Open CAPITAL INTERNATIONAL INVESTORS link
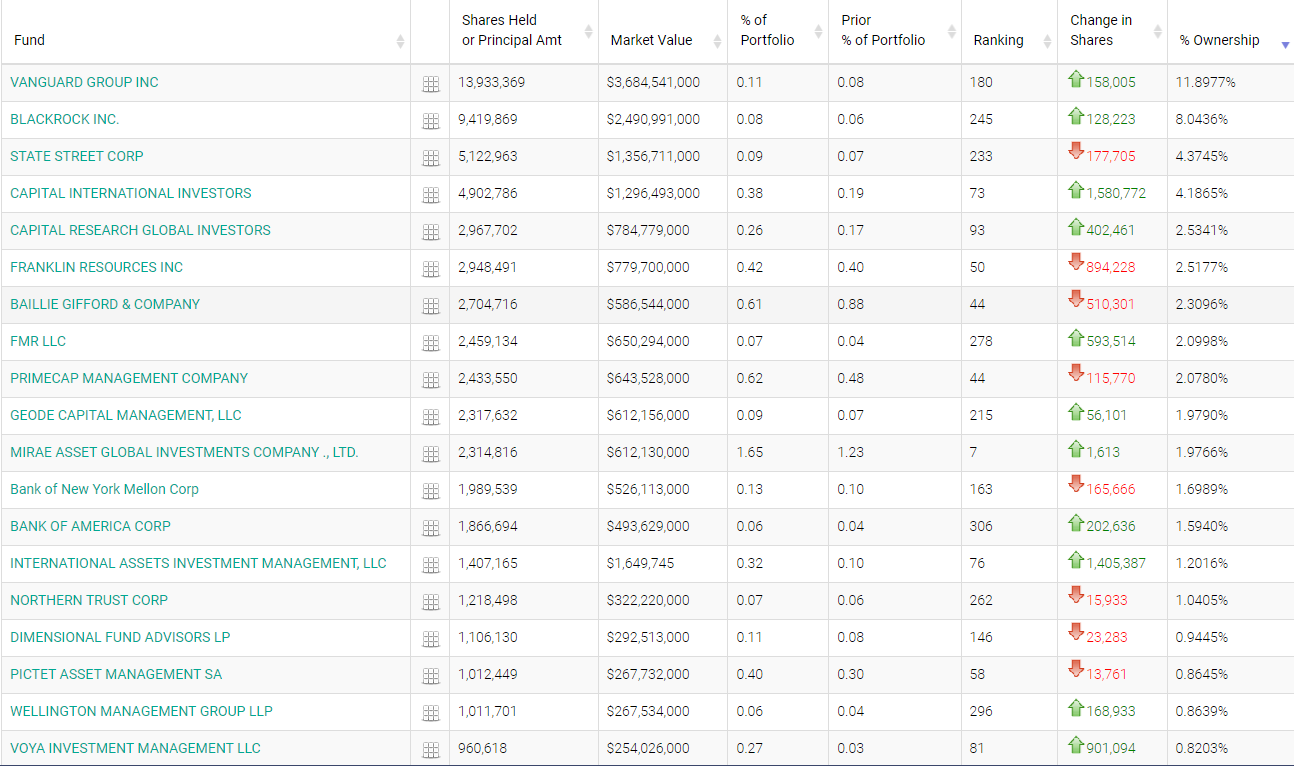Image resolution: width=1294 pixels, height=766 pixels. pos(131,193)
